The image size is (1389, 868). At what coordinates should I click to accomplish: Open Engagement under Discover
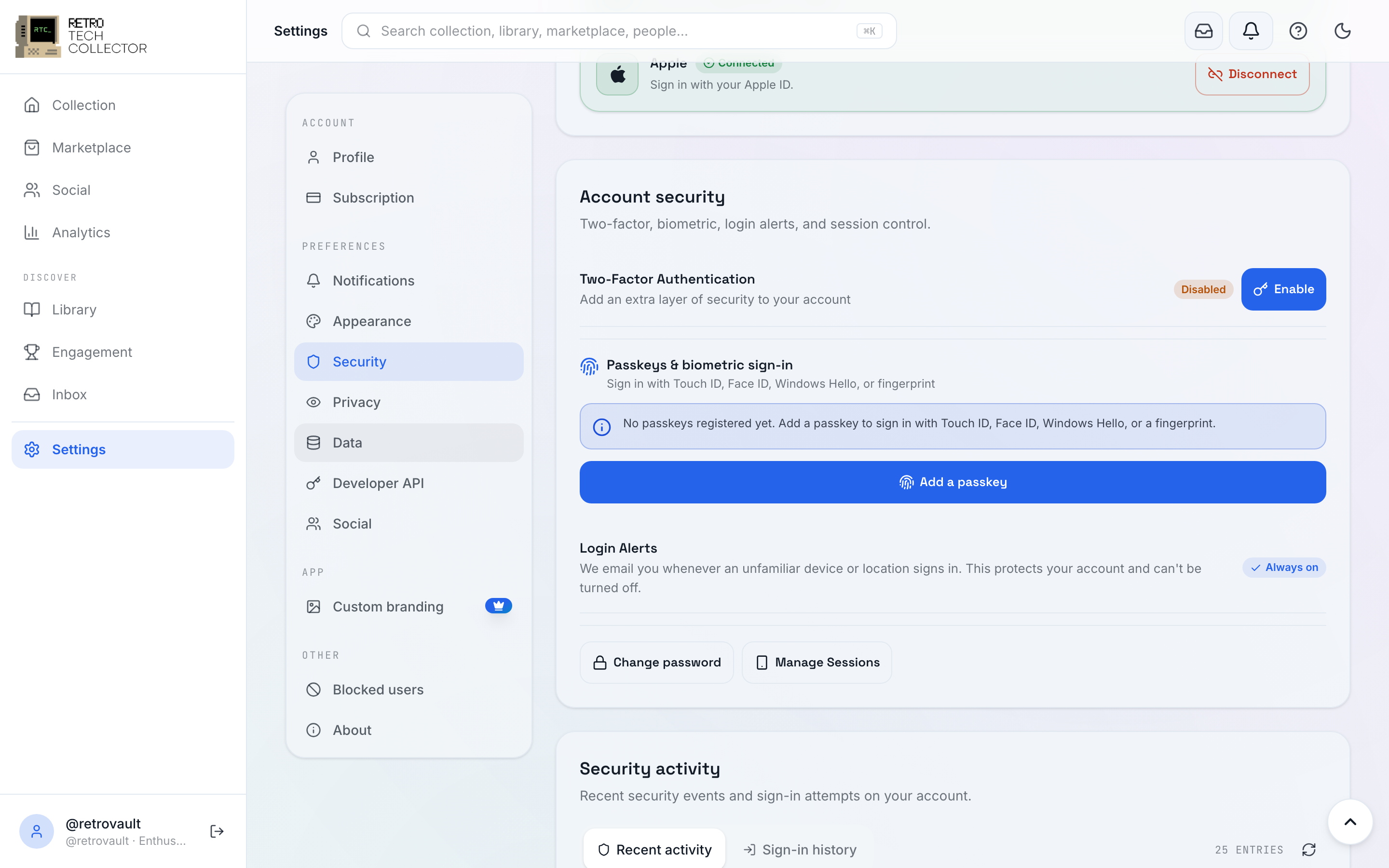coord(123,352)
